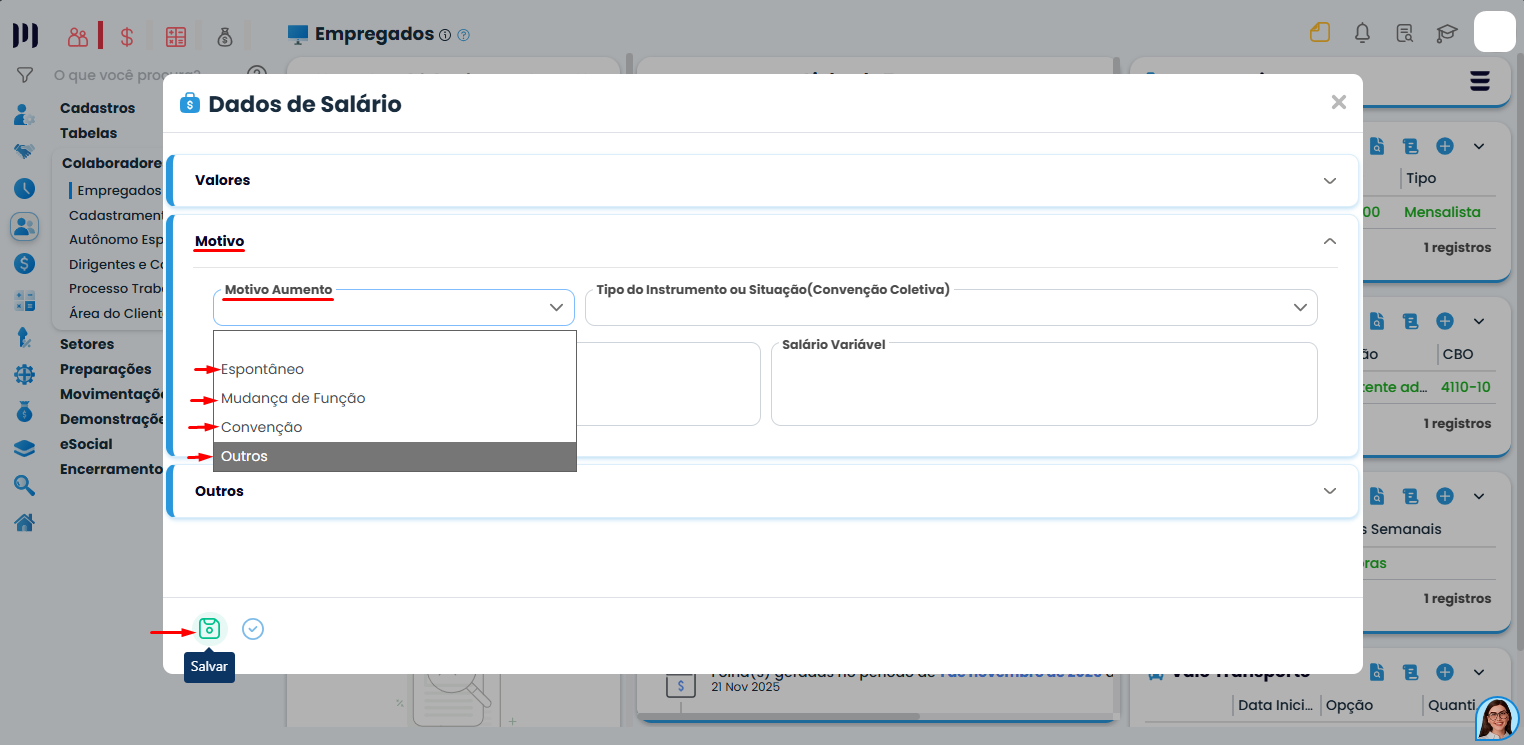1524x745 pixels.
Task: Open the hamburger menu in right panel
Action: click(1480, 82)
